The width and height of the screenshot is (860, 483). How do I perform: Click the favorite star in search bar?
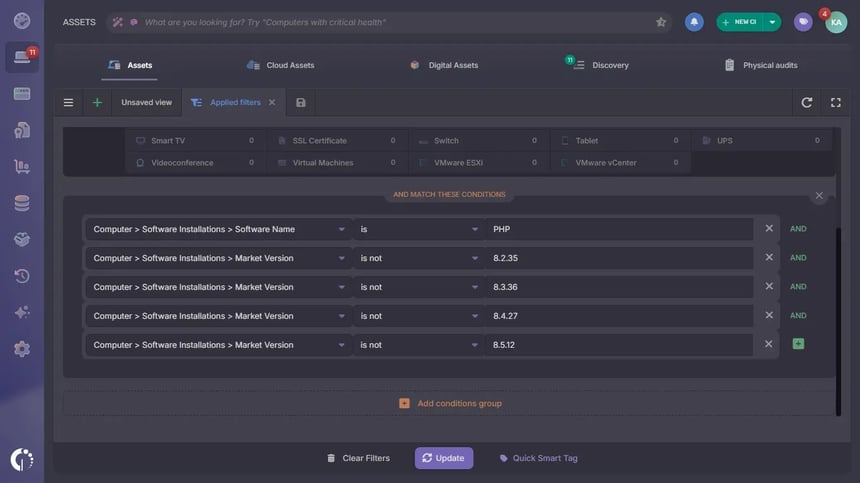(660, 22)
